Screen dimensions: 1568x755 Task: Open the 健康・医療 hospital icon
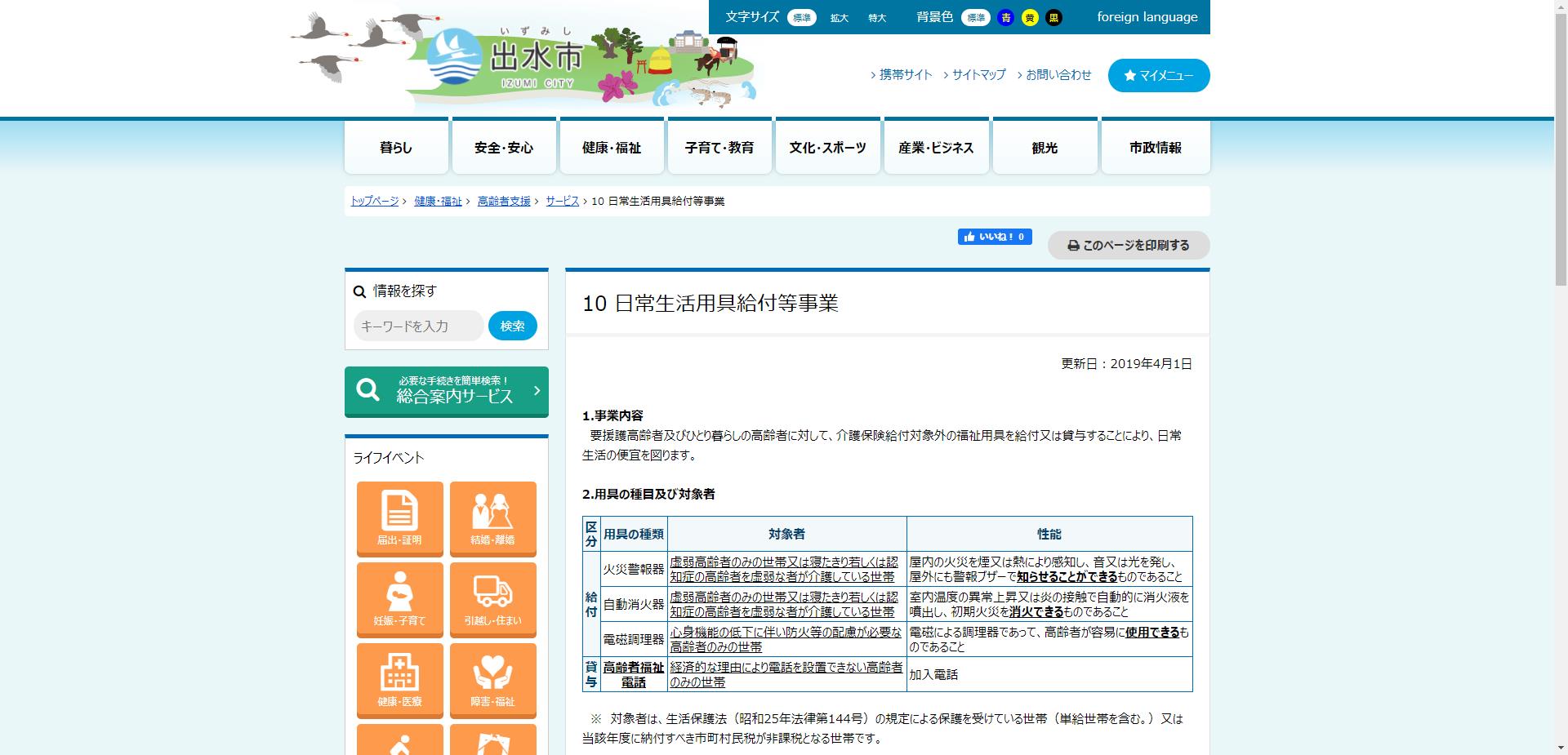tap(399, 681)
